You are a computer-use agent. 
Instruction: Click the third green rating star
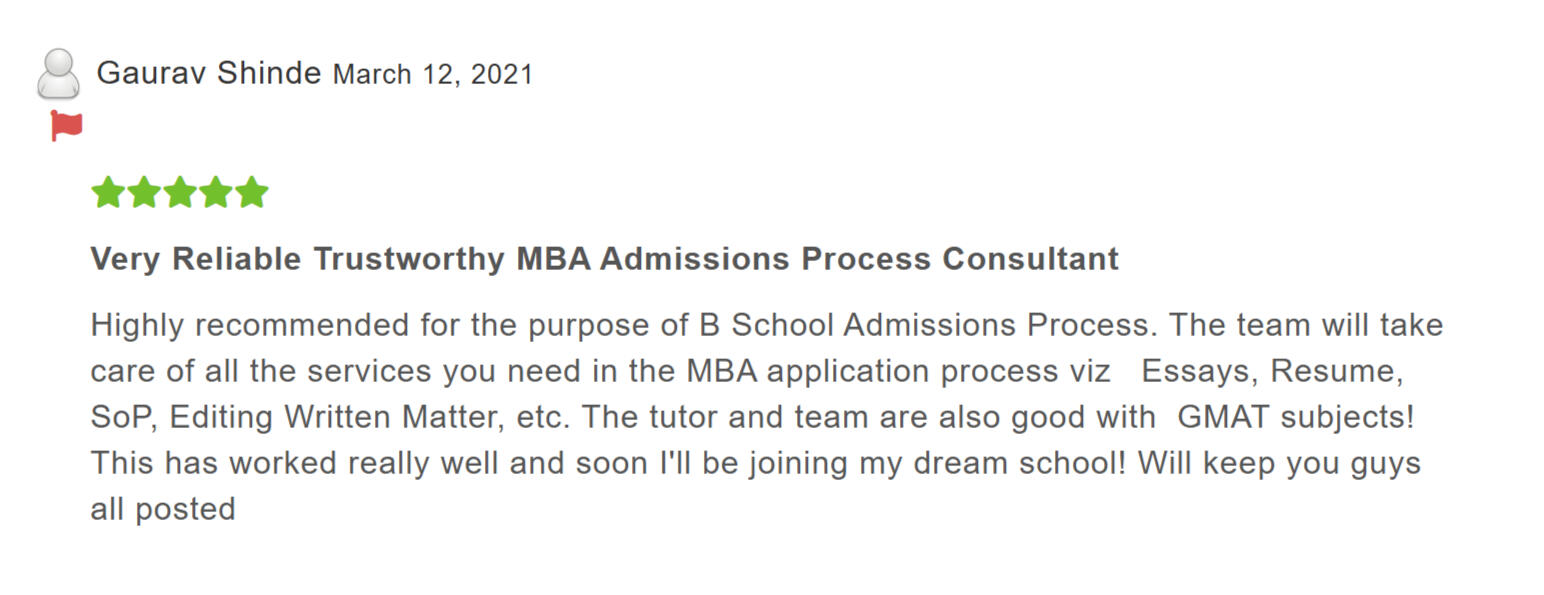[180, 192]
